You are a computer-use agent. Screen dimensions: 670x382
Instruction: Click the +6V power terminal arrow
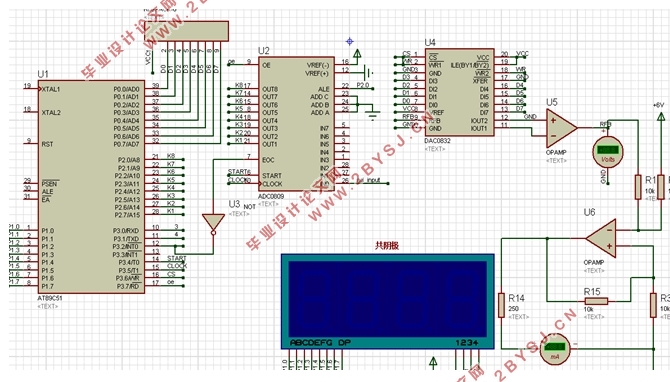pos(661,117)
